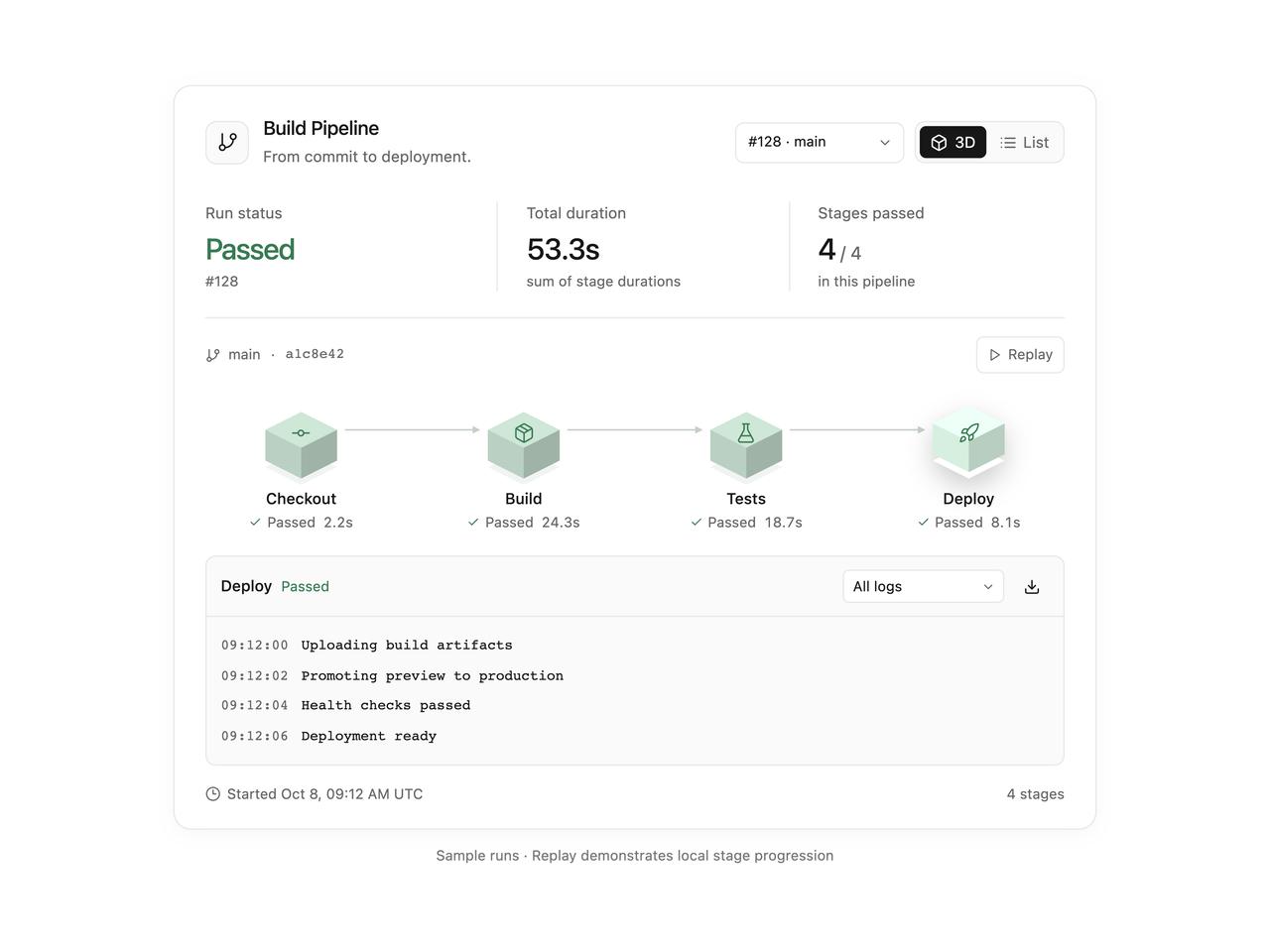The width and height of the screenshot is (1270, 952).
Task: Click the 09:12:04 timestamp
Action: point(254,706)
